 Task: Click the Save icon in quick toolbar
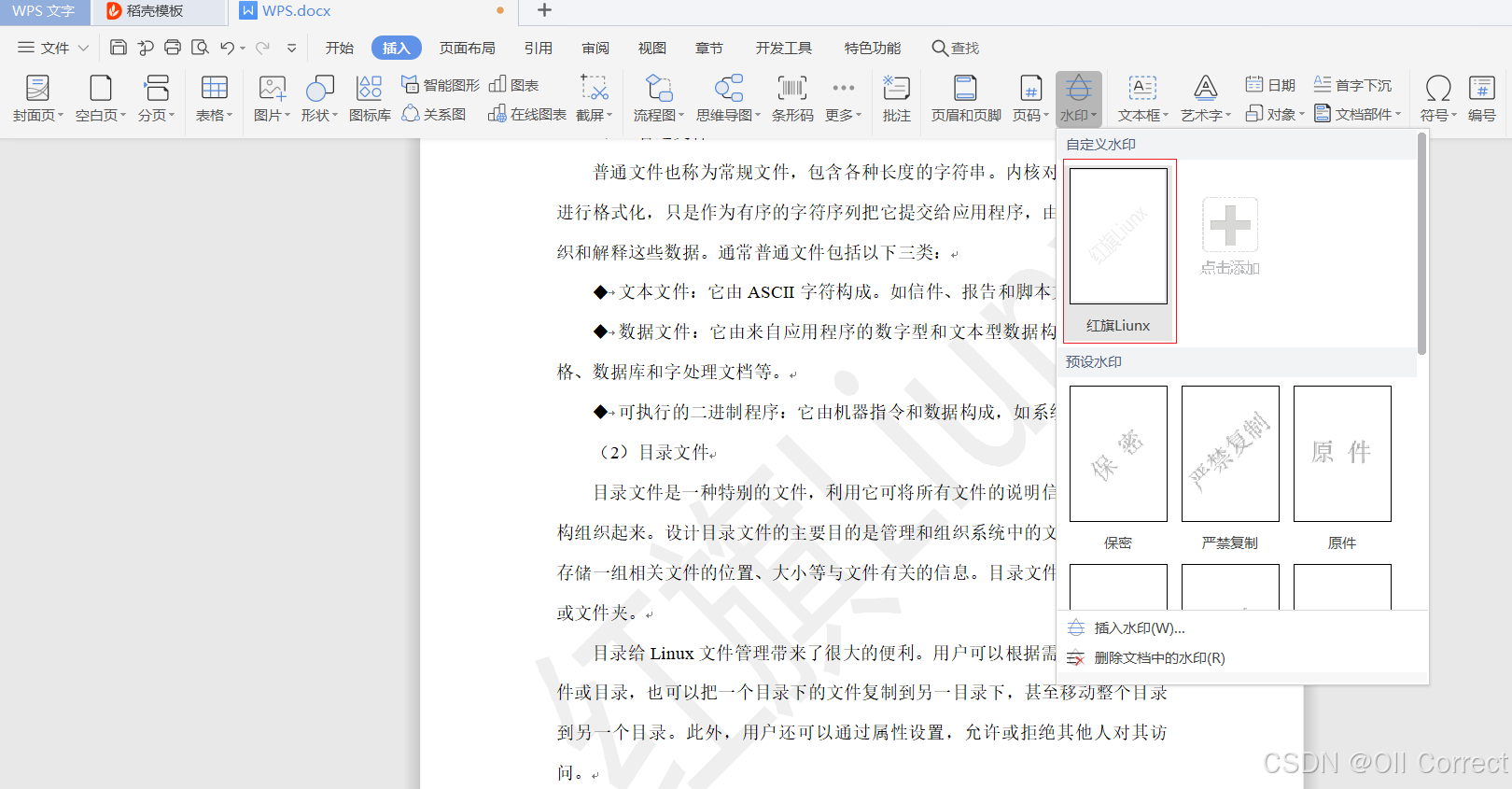point(119,48)
